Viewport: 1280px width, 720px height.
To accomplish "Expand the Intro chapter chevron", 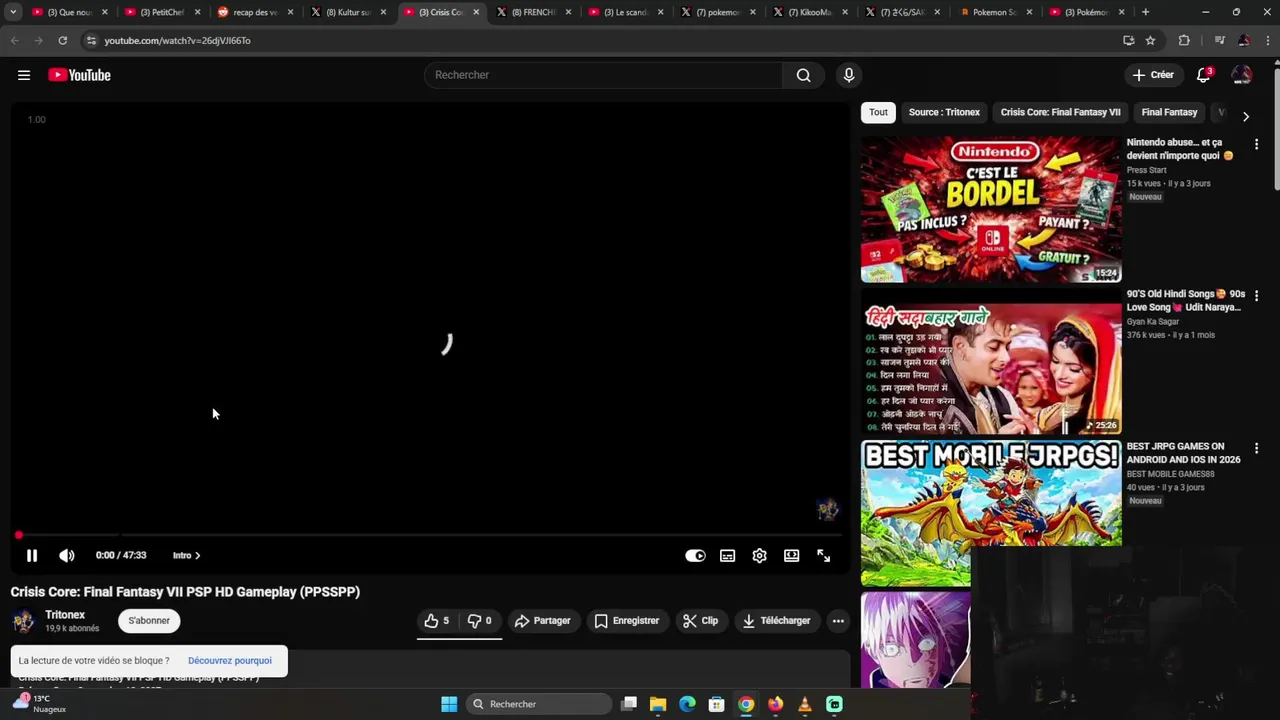I will click(x=198, y=556).
